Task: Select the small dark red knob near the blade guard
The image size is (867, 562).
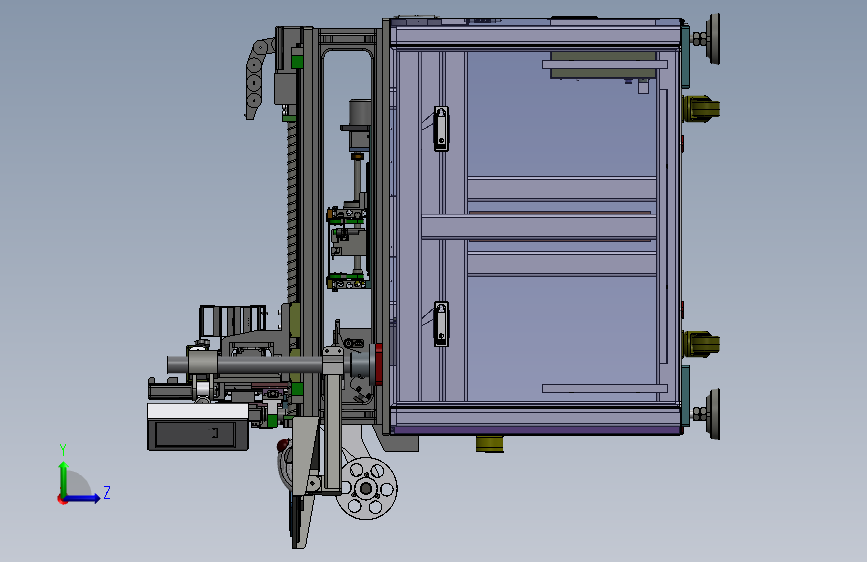Action: [283, 445]
